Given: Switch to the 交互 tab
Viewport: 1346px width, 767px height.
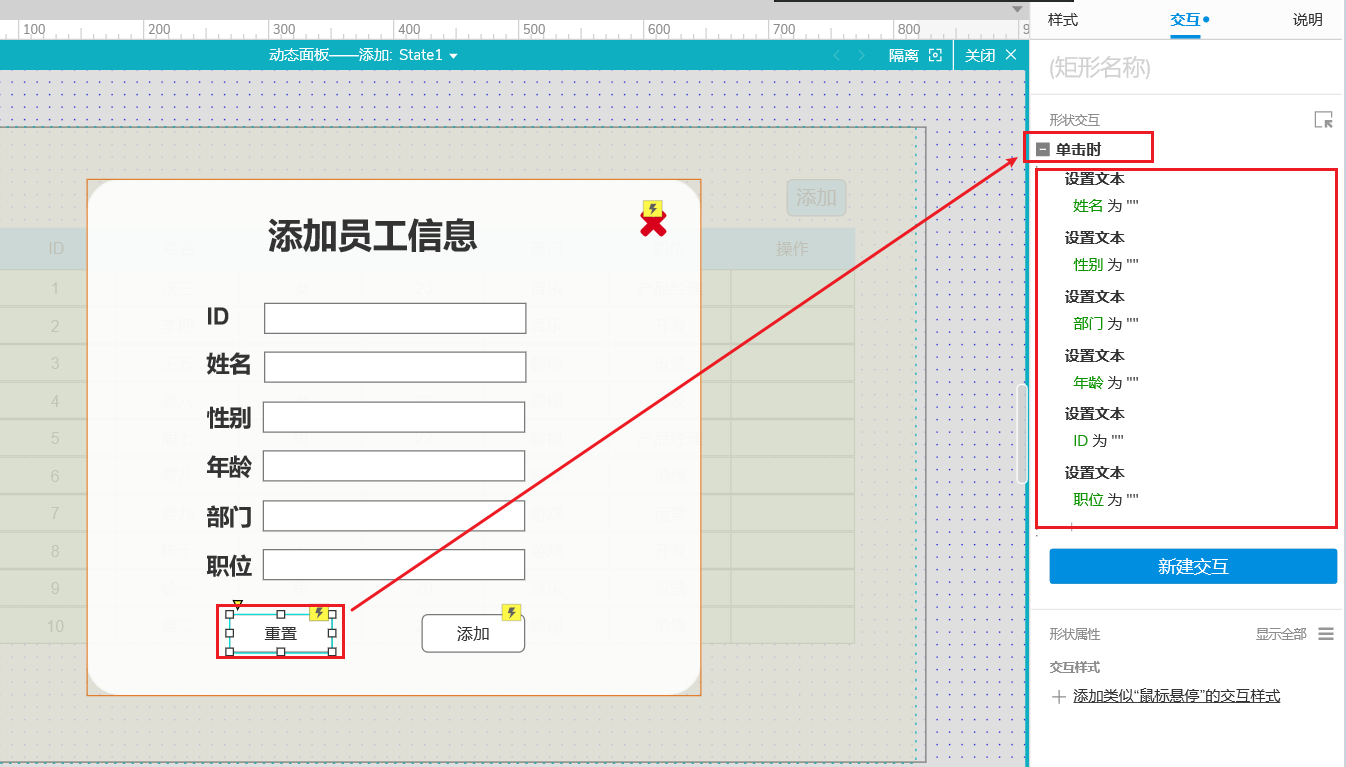Looking at the screenshot, I should (1186, 20).
